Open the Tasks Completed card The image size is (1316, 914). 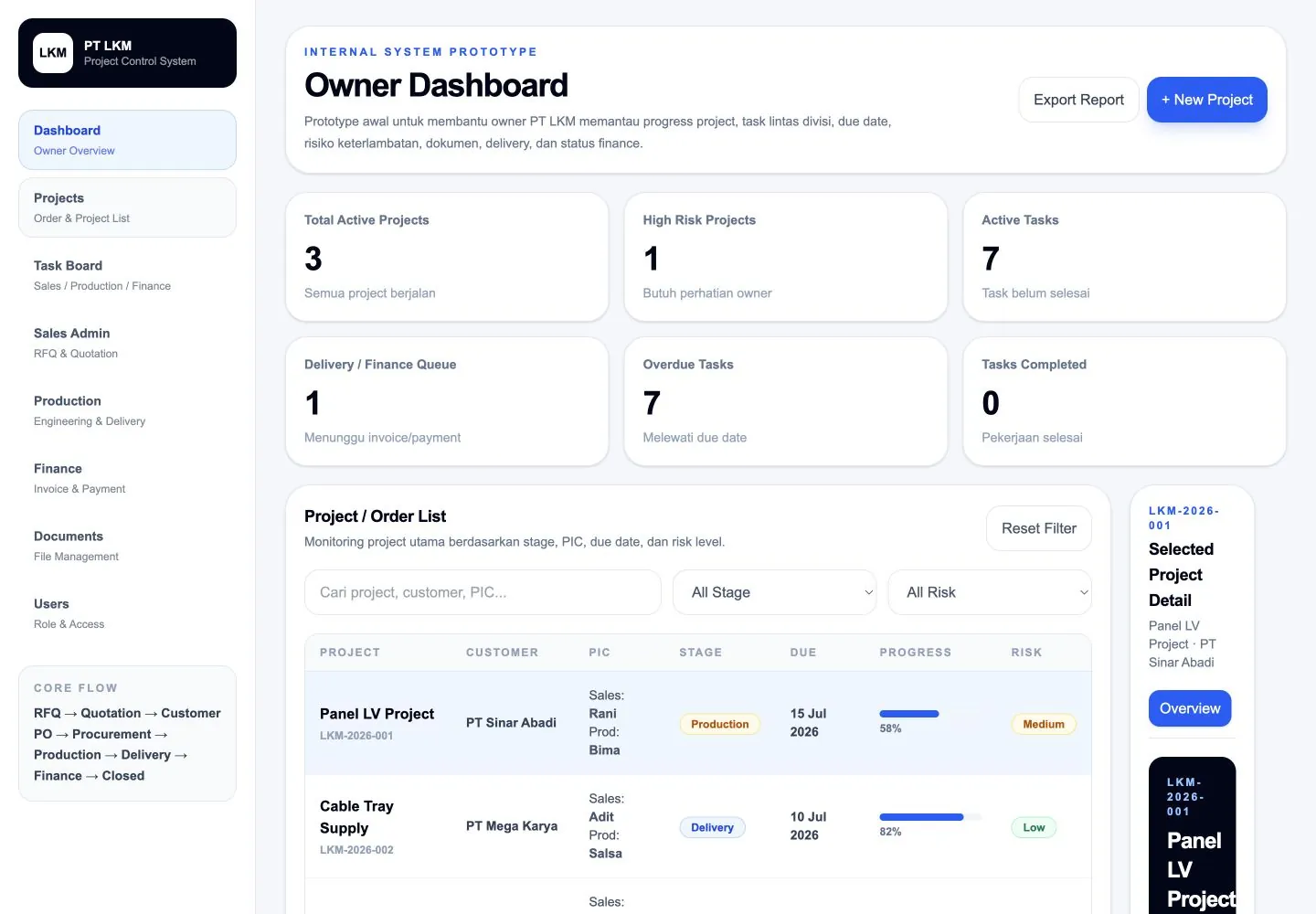1124,401
